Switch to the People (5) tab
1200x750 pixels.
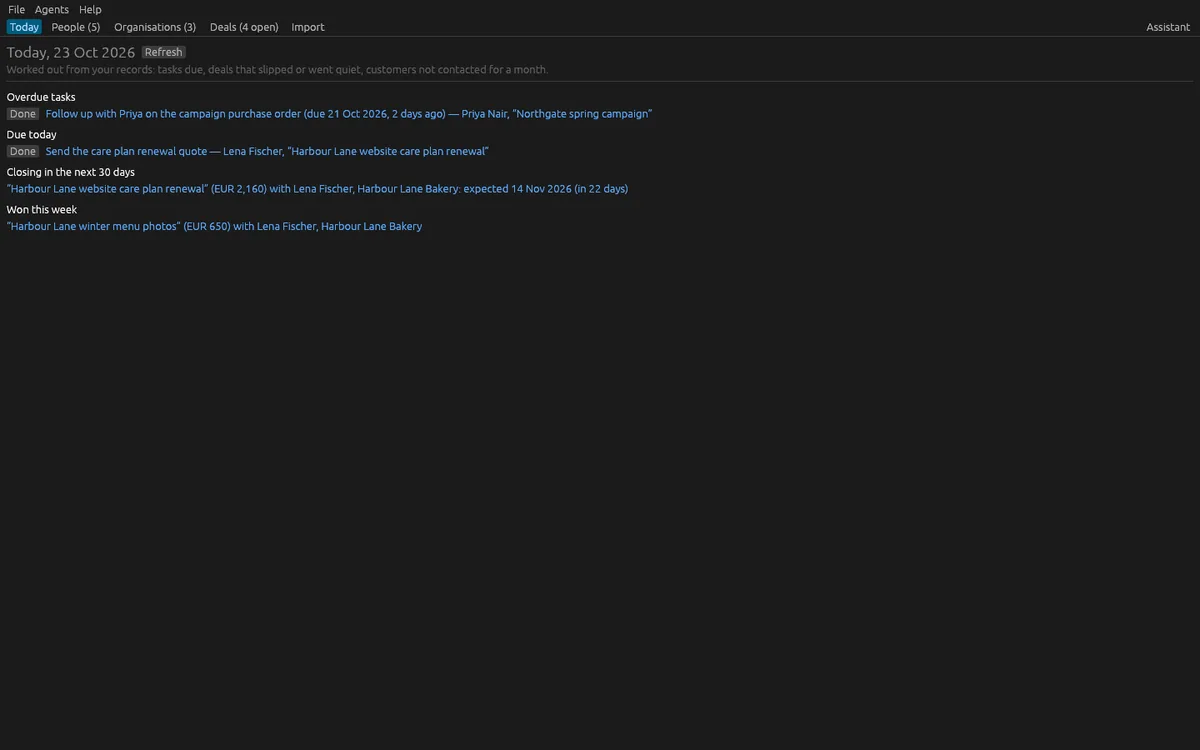(x=76, y=27)
